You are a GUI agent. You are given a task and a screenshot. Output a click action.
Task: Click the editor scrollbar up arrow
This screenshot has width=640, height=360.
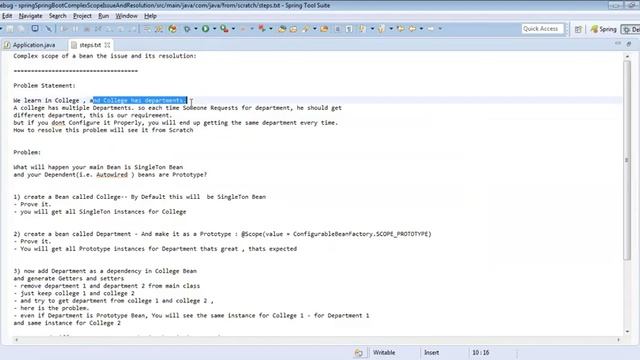[627, 56]
